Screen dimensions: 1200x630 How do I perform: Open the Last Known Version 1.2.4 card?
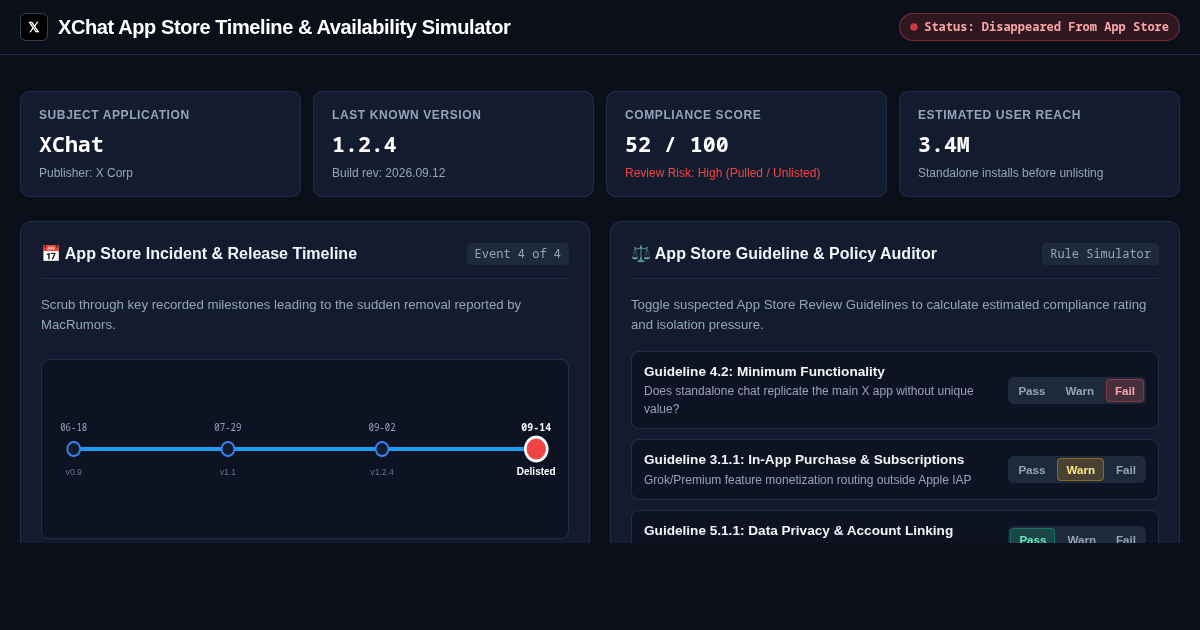[453, 144]
